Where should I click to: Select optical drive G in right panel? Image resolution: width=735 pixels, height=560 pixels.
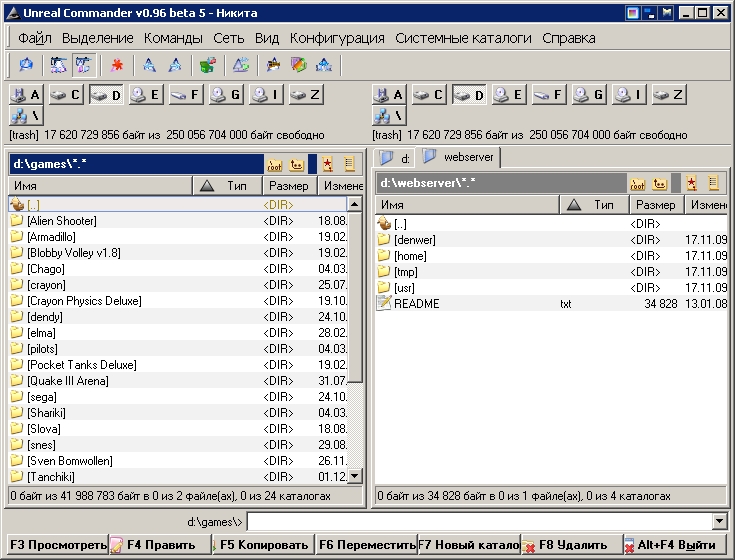(x=589, y=95)
